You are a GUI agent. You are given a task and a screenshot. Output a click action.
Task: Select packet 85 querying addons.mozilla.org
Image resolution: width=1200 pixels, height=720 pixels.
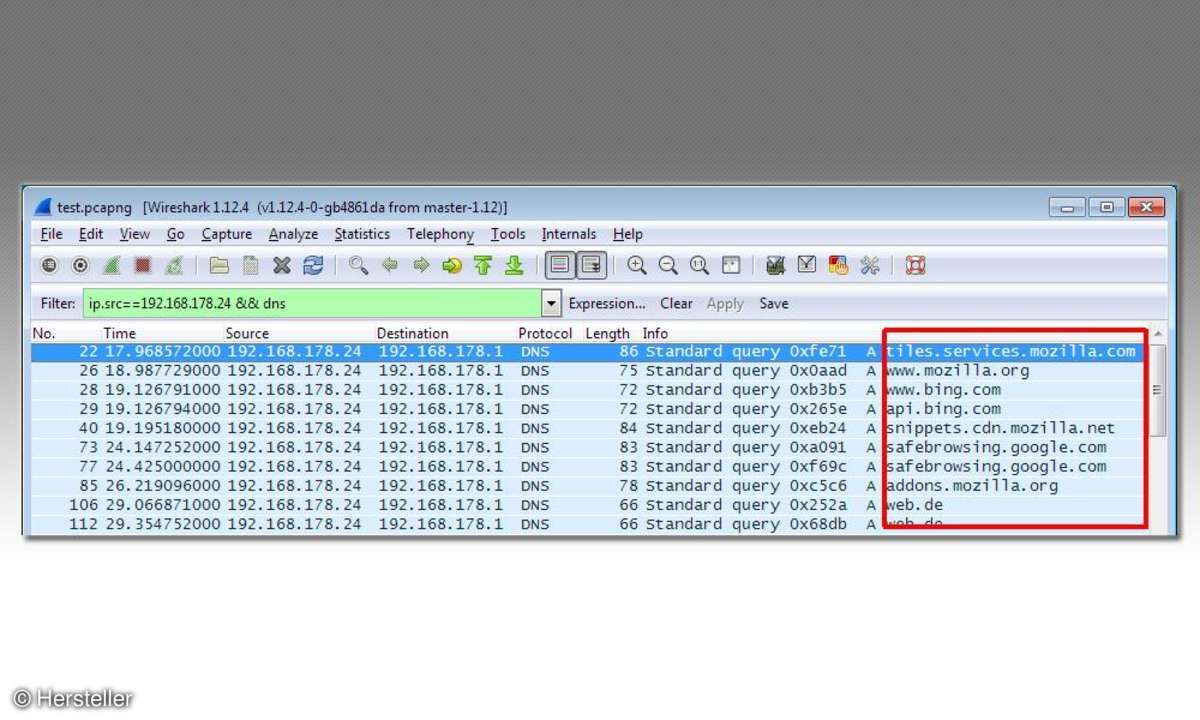tap(590, 486)
